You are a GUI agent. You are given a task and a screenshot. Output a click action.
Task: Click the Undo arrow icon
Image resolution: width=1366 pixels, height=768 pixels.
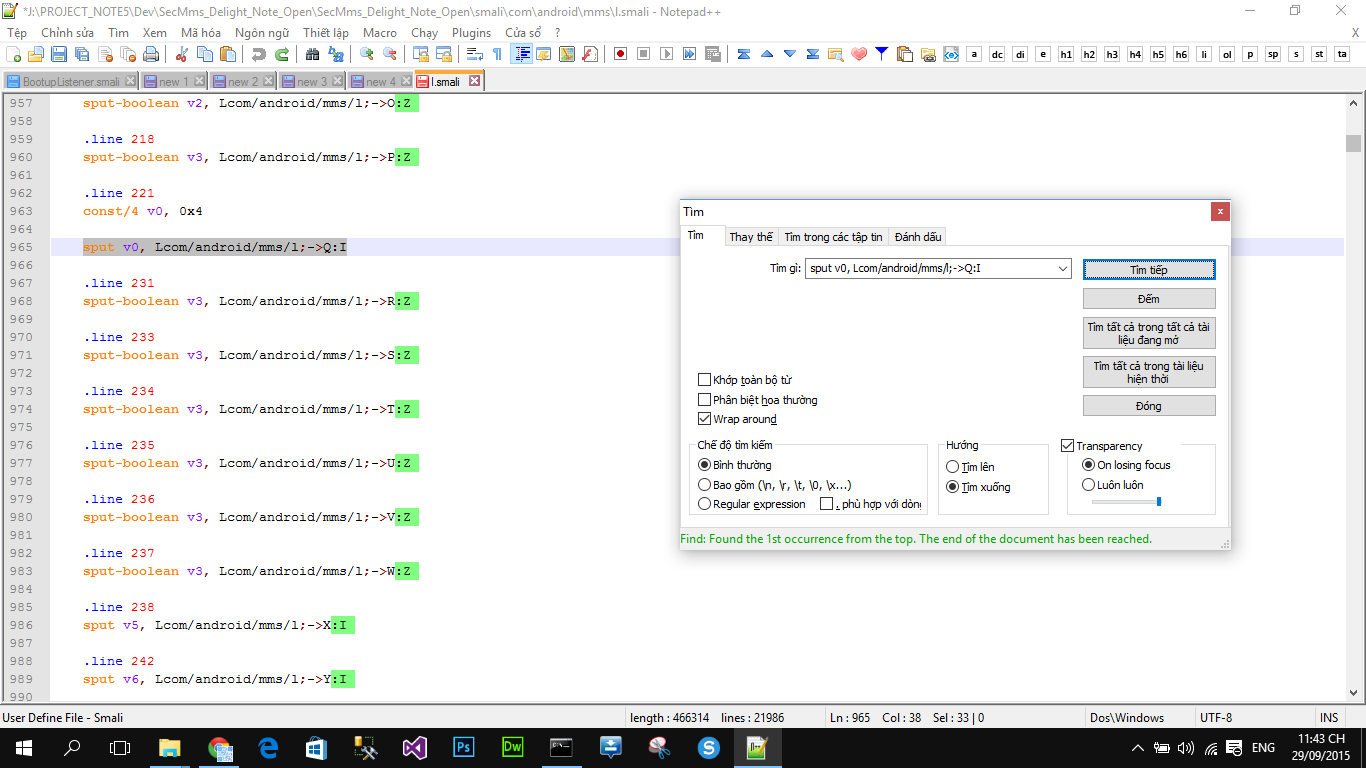tap(259, 54)
